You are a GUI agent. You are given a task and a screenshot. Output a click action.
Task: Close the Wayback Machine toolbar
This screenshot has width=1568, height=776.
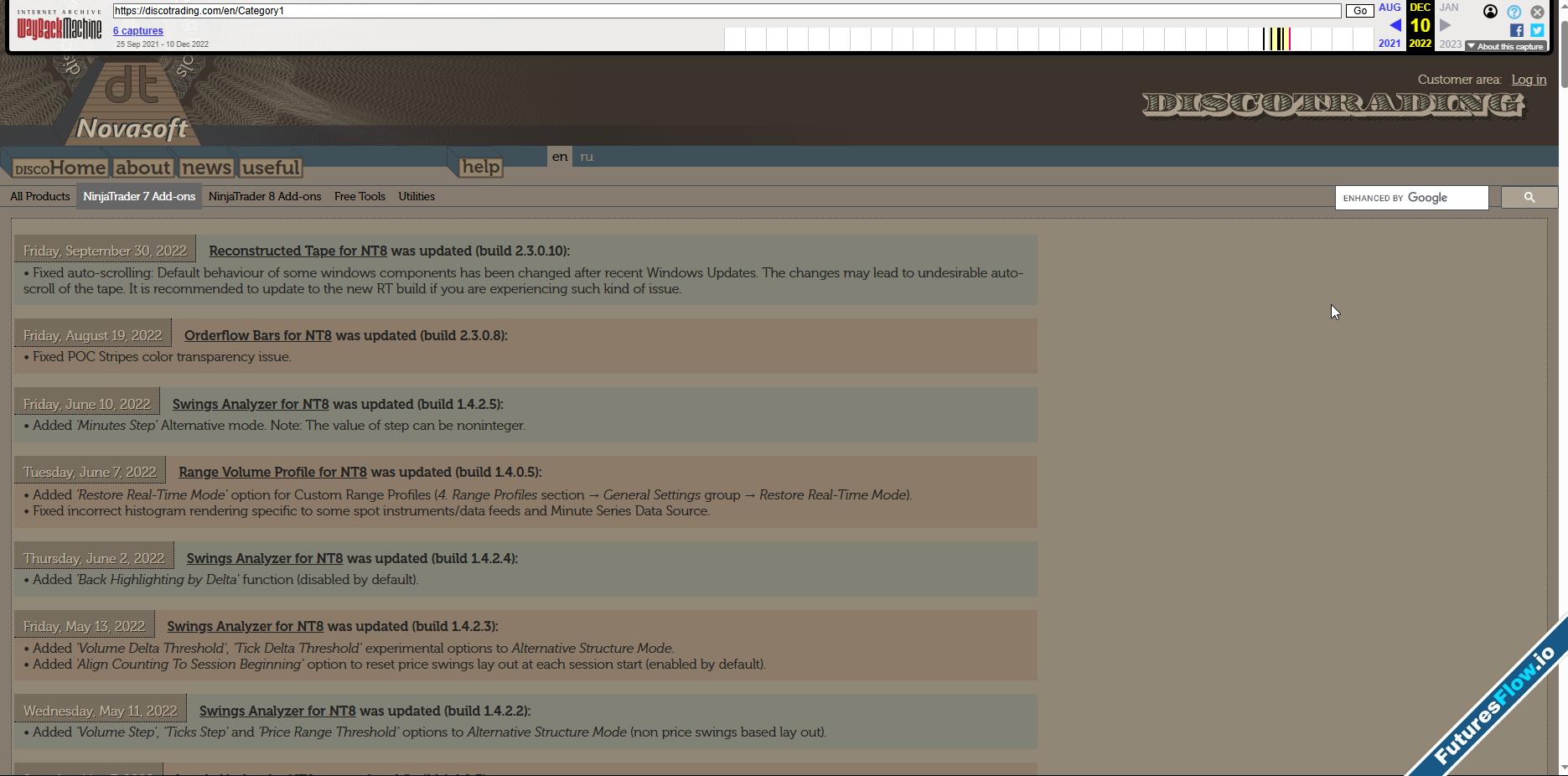tap(1537, 12)
